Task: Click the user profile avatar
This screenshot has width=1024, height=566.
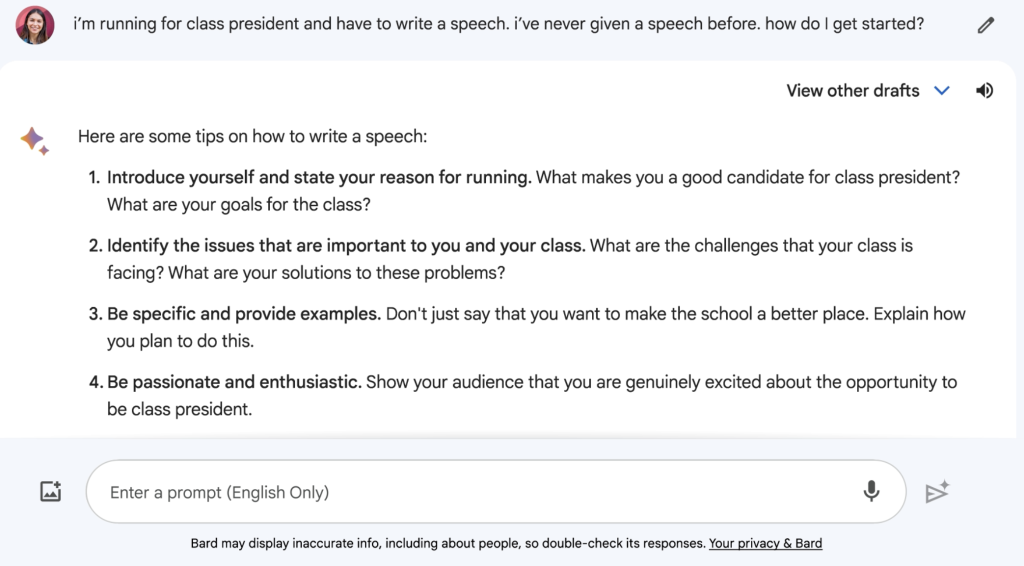Action: [x=35, y=25]
